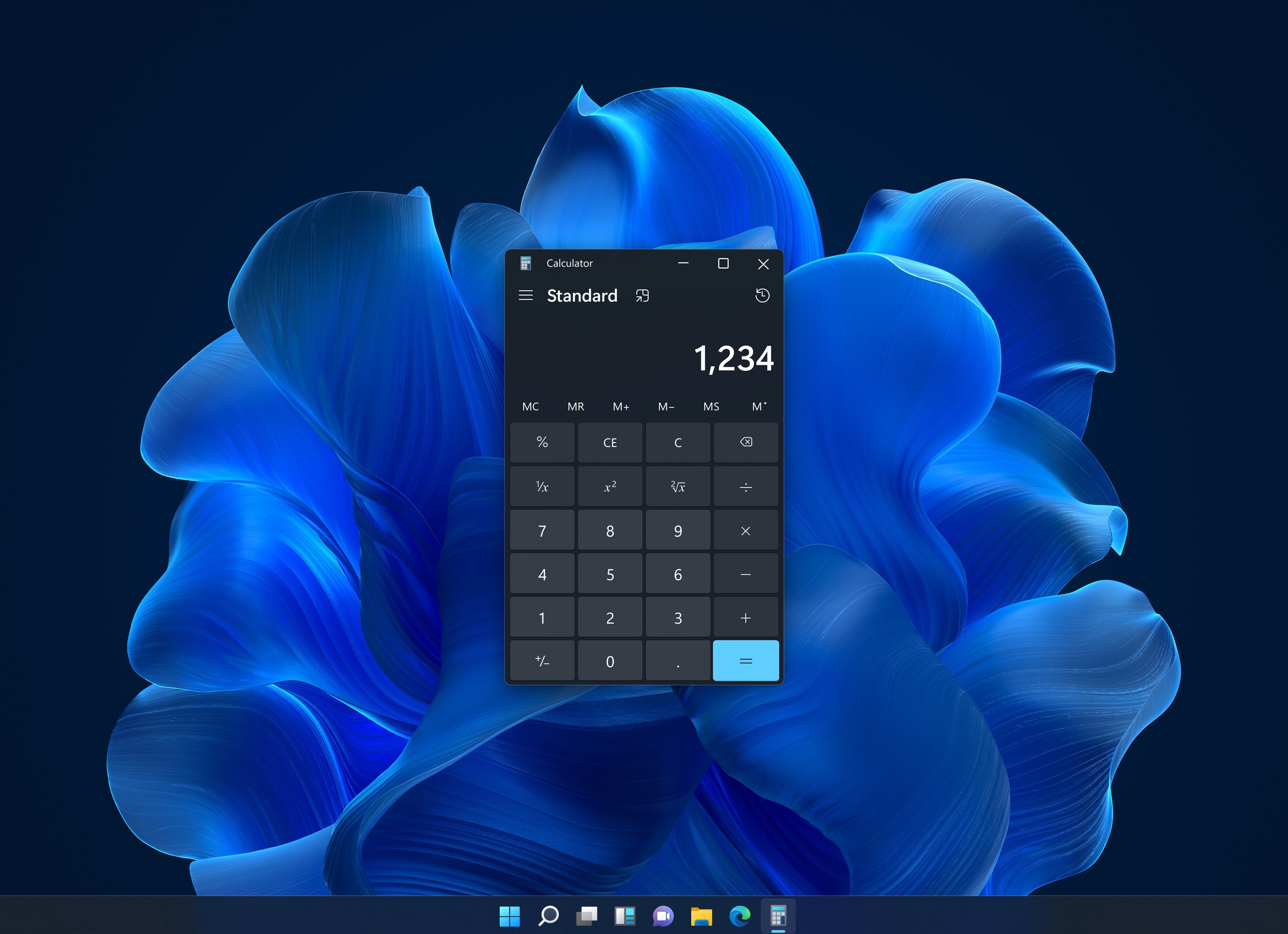Launch Microsoft Edge from the taskbar
The image size is (1288, 934).
click(740, 916)
